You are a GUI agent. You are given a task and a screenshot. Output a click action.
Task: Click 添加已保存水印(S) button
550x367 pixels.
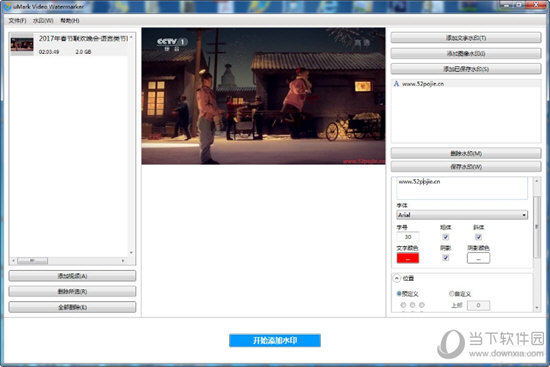pyautogui.click(x=466, y=69)
